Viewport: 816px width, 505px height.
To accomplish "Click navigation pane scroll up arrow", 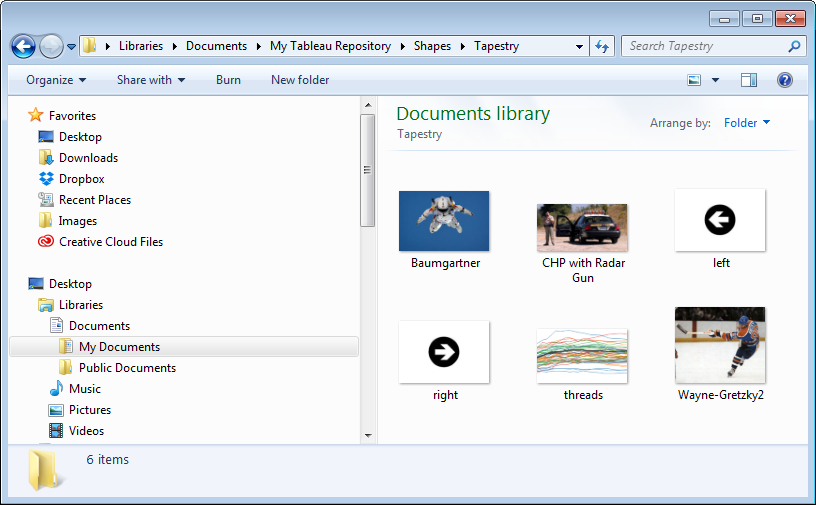I will tap(368, 105).
